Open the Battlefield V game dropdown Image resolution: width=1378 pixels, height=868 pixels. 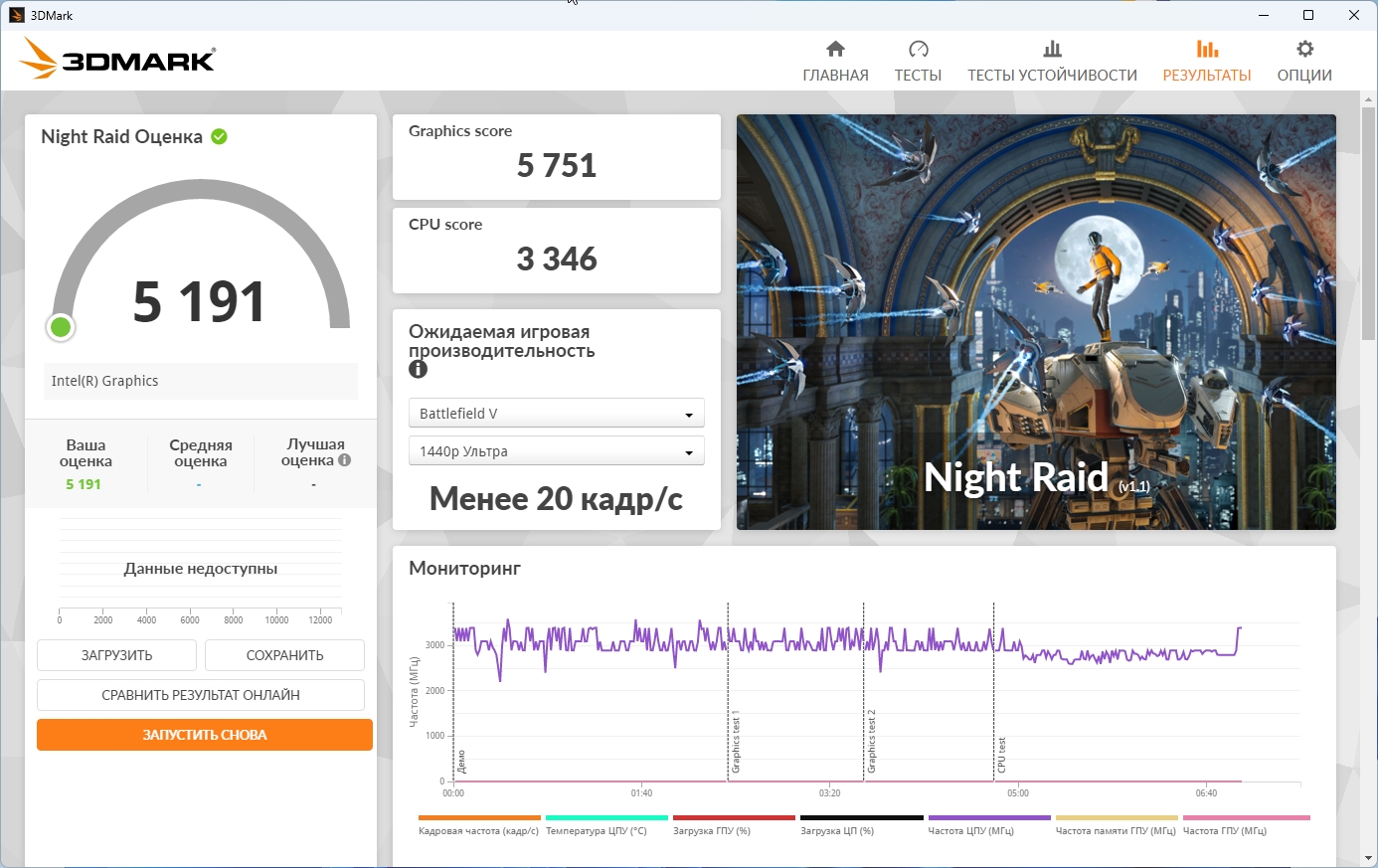point(556,414)
